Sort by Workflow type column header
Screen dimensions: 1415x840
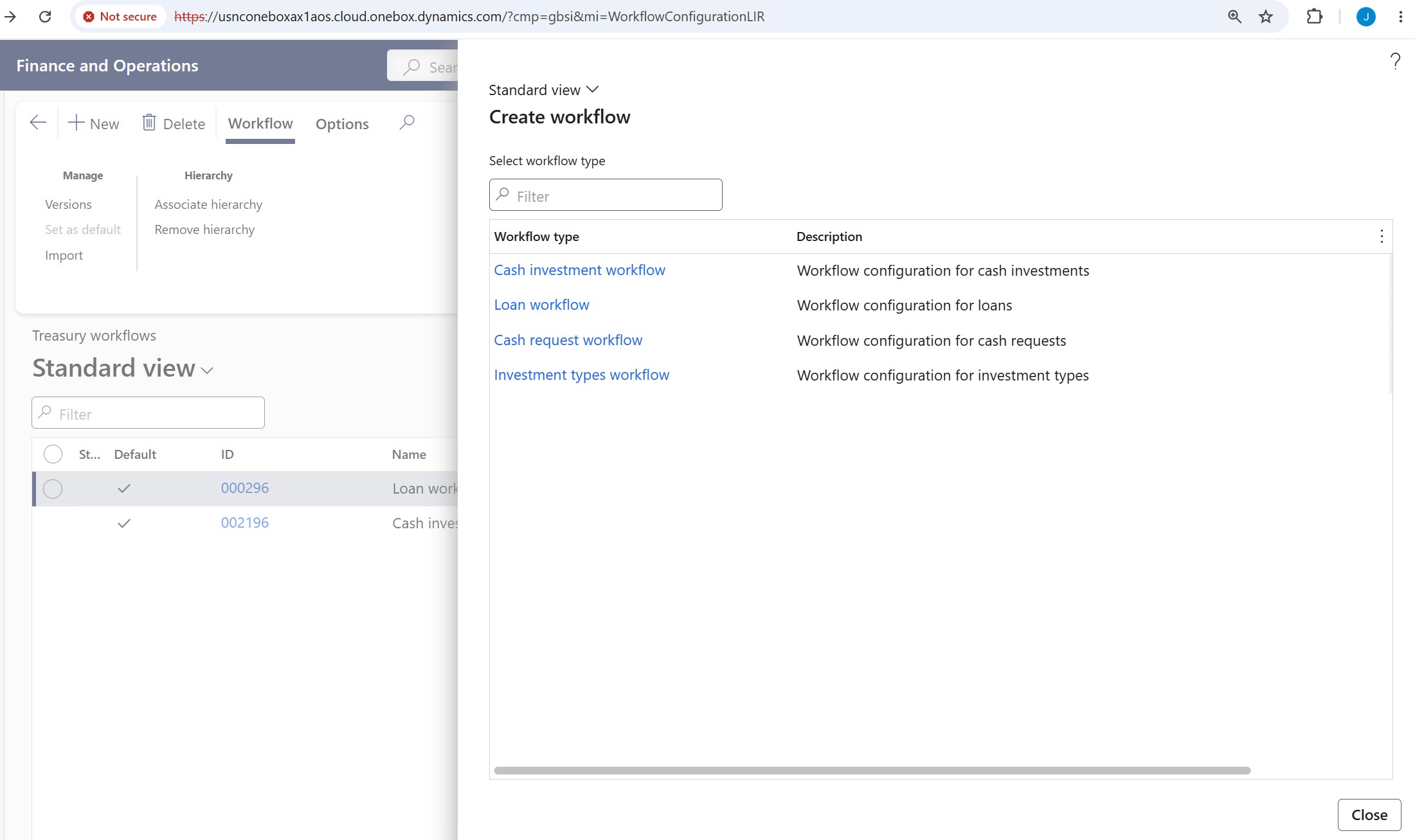536,237
